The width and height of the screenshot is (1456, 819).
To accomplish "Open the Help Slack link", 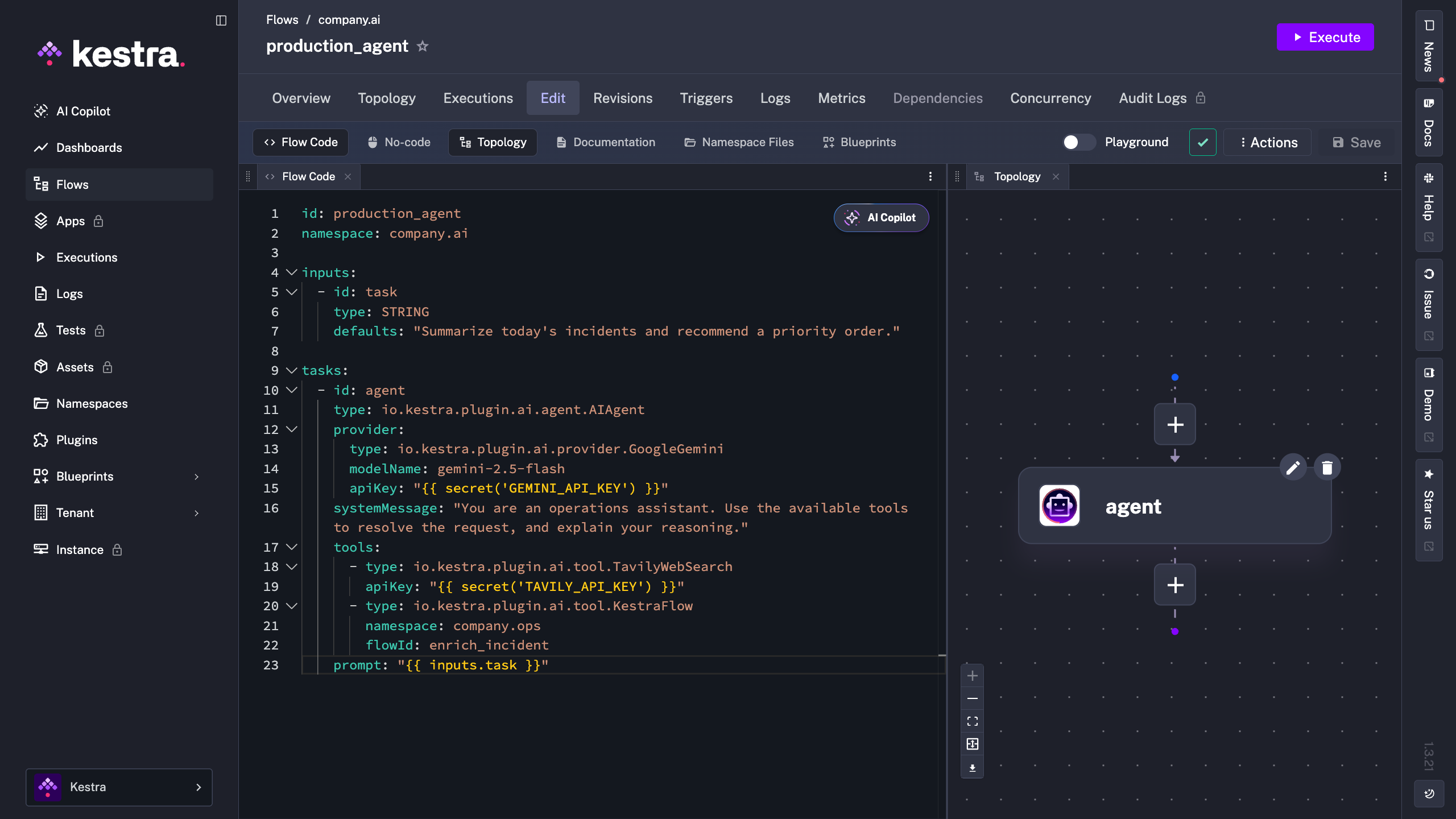I will click(x=1429, y=208).
